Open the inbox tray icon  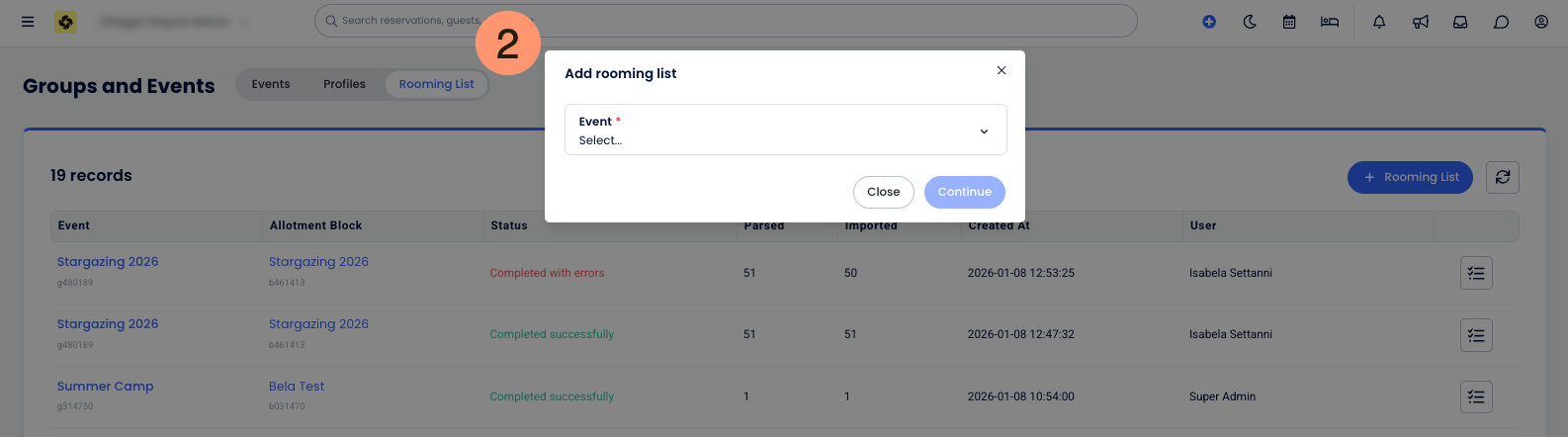pos(1460,22)
